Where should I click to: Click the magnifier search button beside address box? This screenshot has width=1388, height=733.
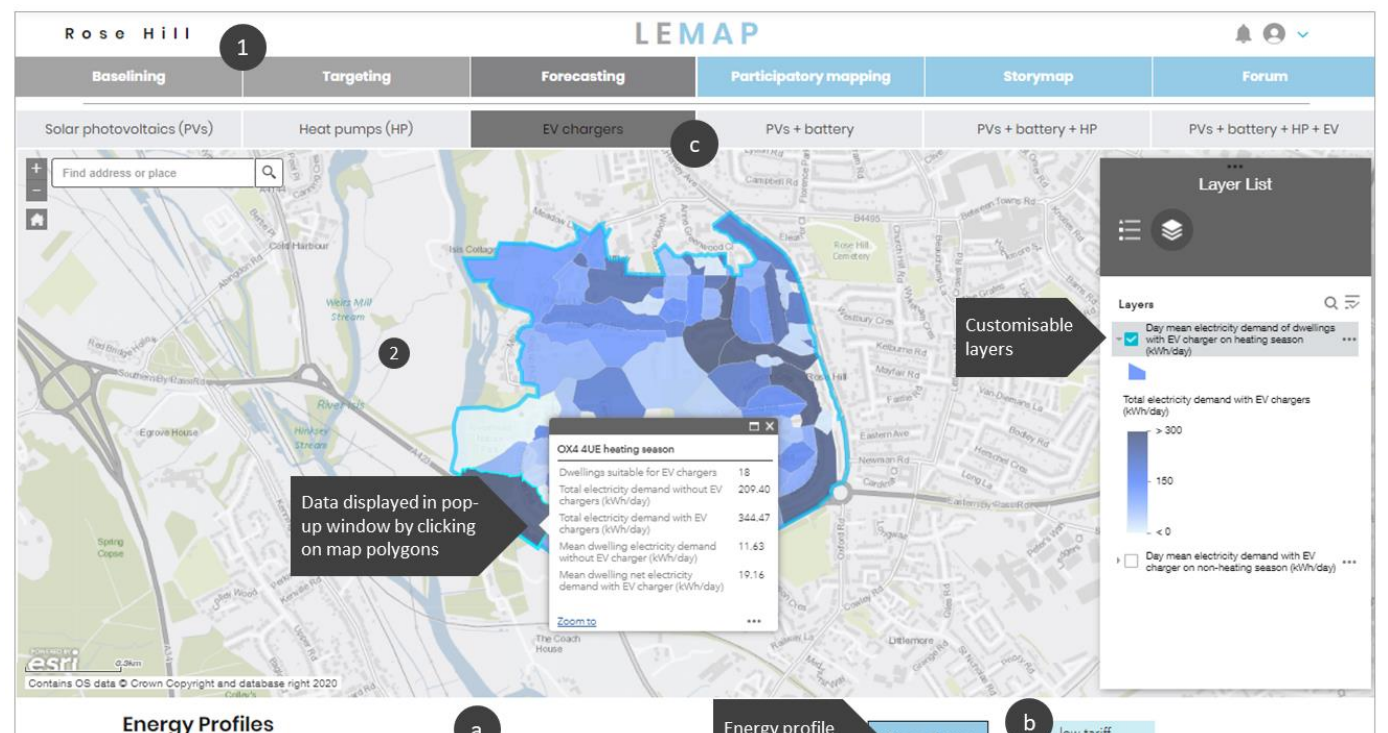coord(269,172)
